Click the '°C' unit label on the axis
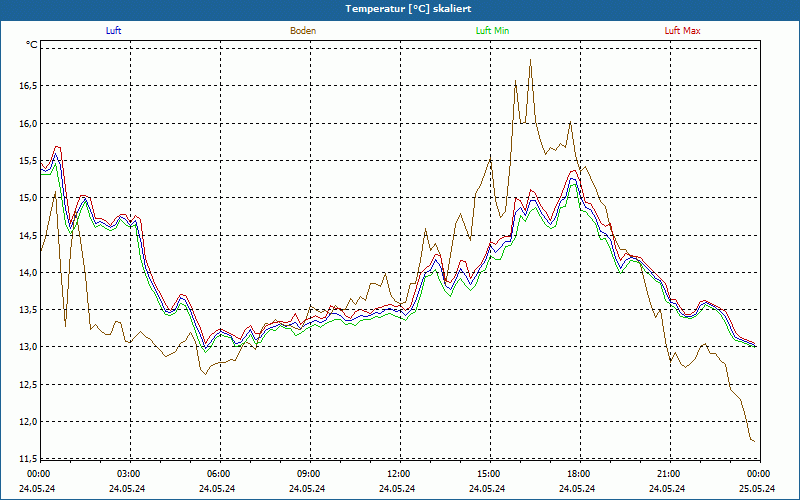Viewport: 800px width, 500px height. pyautogui.click(x=32, y=45)
